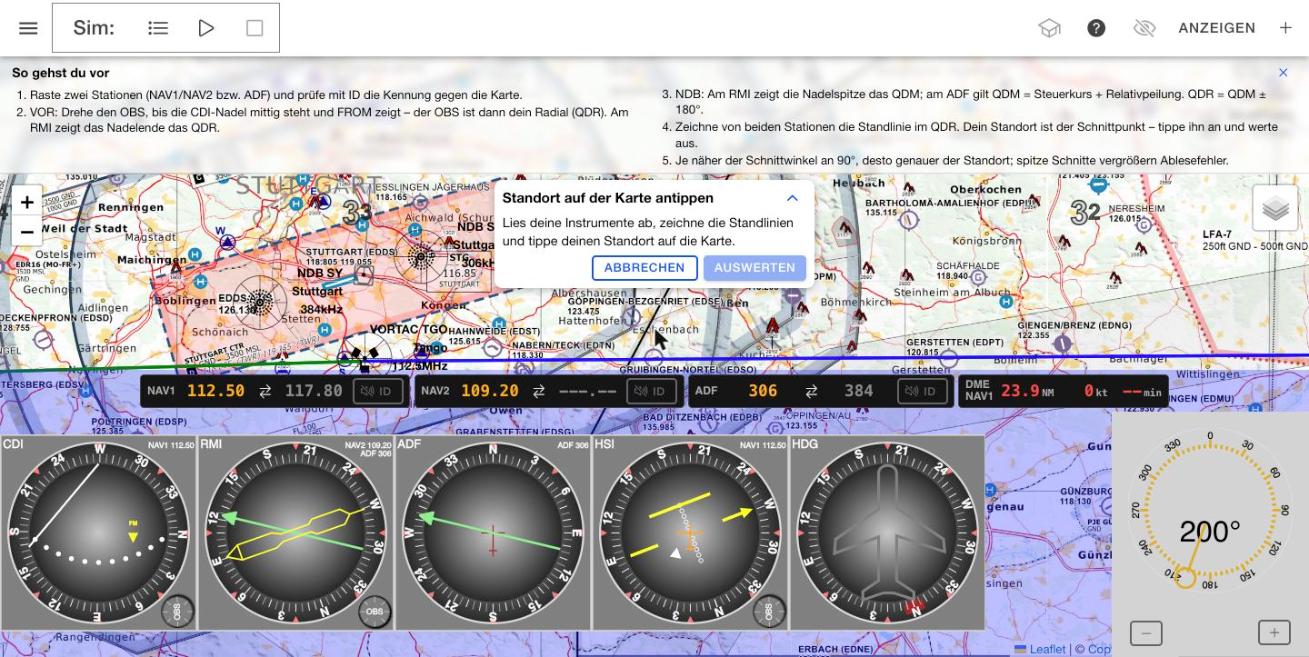Open the map layers selector

point(1275,209)
